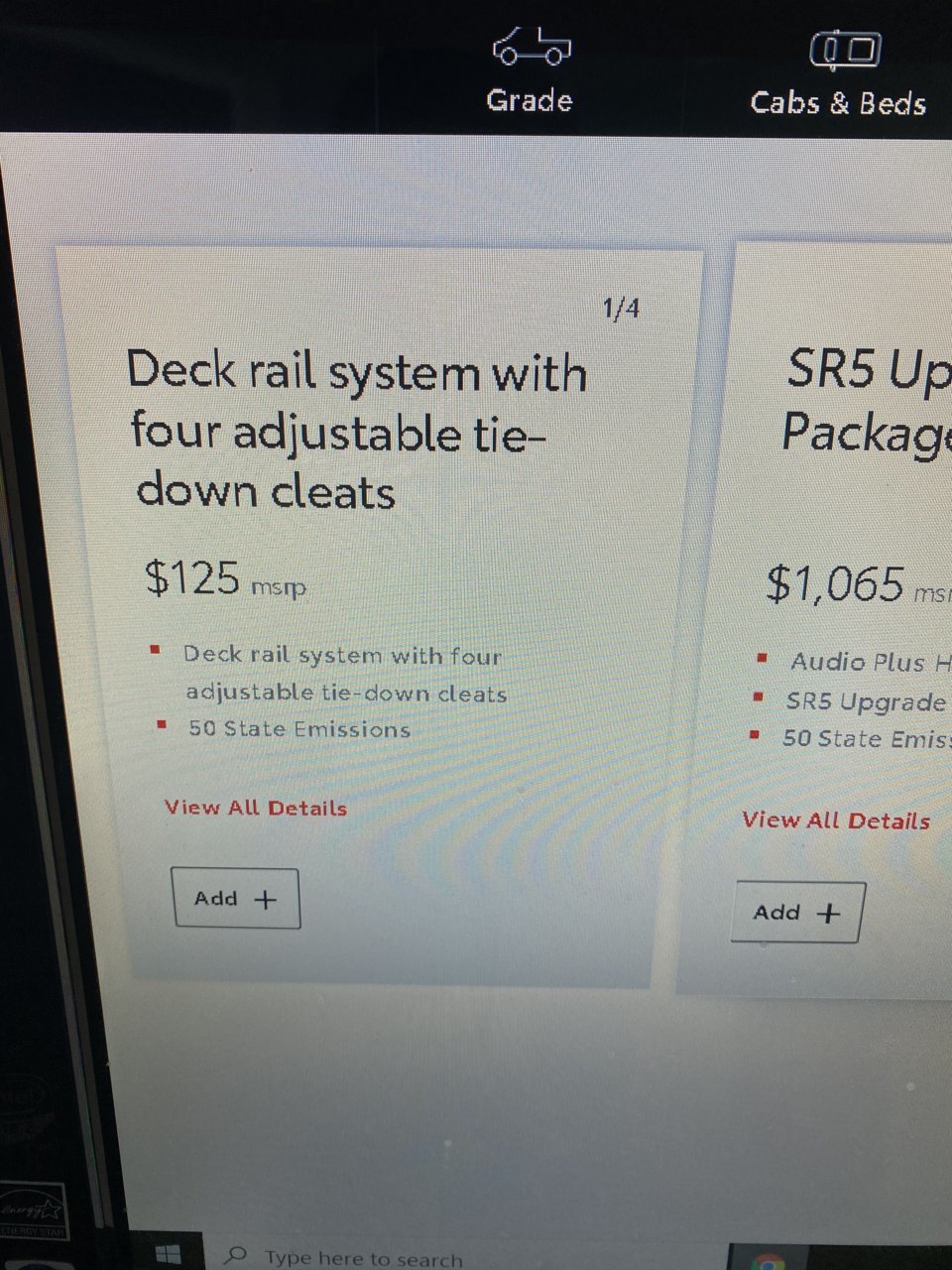Select the $125 msrp price text

pyautogui.click(x=225, y=578)
